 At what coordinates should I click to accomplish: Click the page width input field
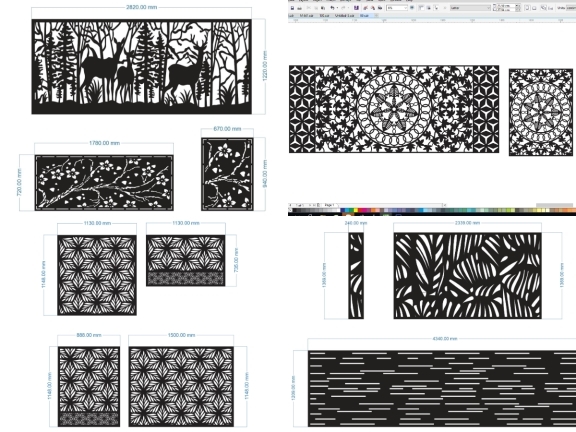click(x=506, y=6)
